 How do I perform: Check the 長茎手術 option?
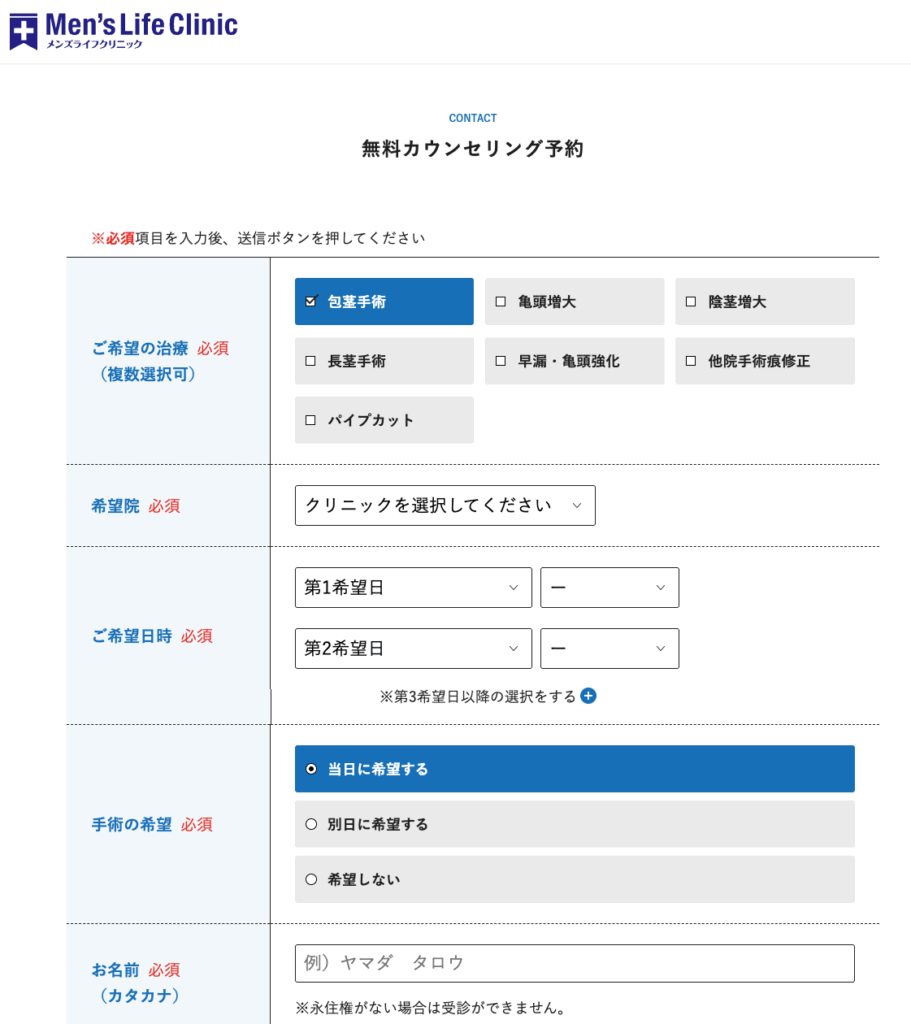[x=384, y=361]
